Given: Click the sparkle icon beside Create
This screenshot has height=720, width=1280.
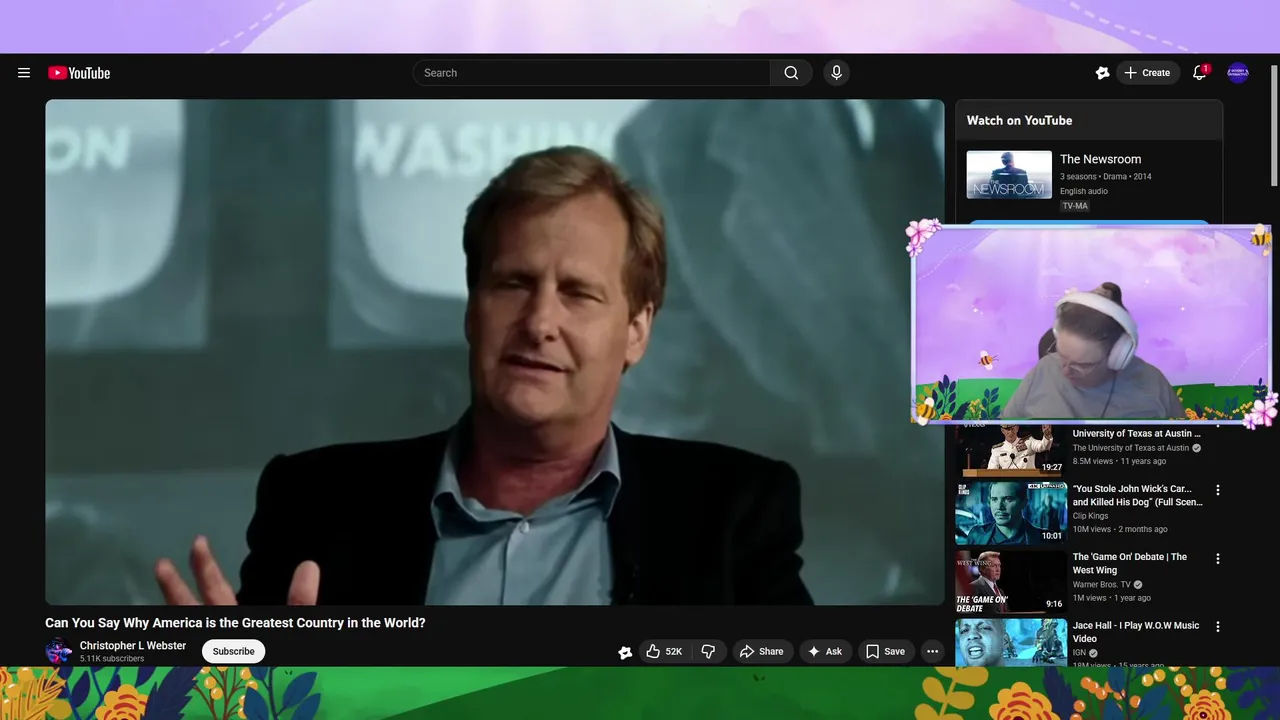Looking at the screenshot, I should pyautogui.click(x=1102, y=73).
